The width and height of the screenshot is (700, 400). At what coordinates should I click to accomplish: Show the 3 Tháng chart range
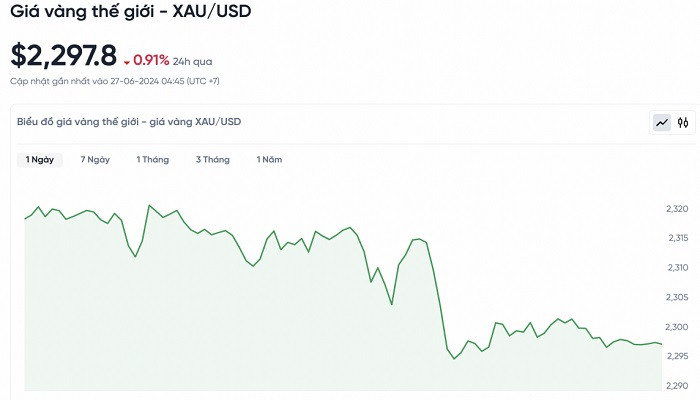click(x=212, y=160)
